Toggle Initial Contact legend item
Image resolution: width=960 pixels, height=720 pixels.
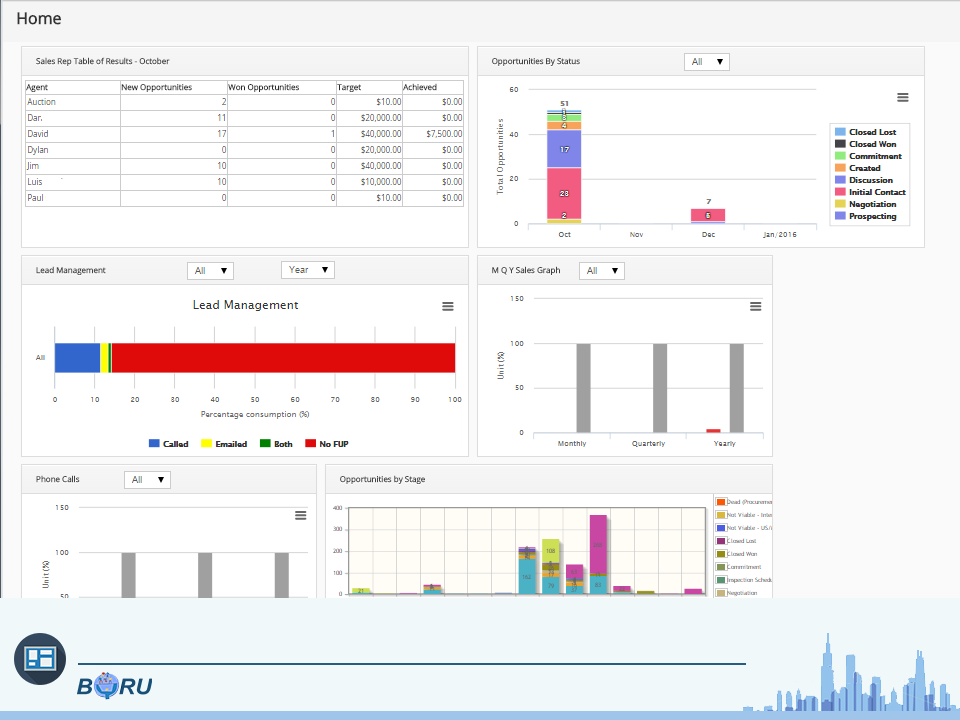pos(870,192)
